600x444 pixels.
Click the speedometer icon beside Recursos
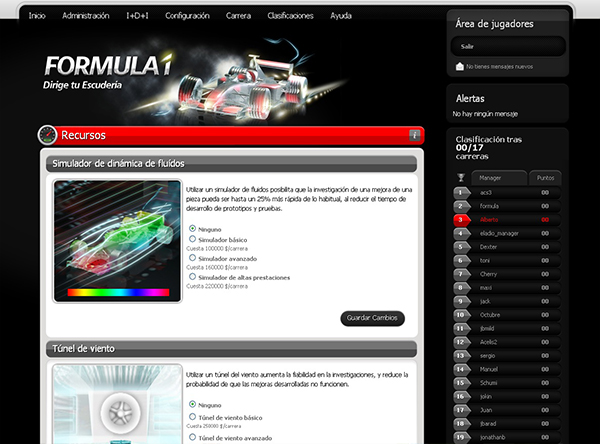coord(47,135)
